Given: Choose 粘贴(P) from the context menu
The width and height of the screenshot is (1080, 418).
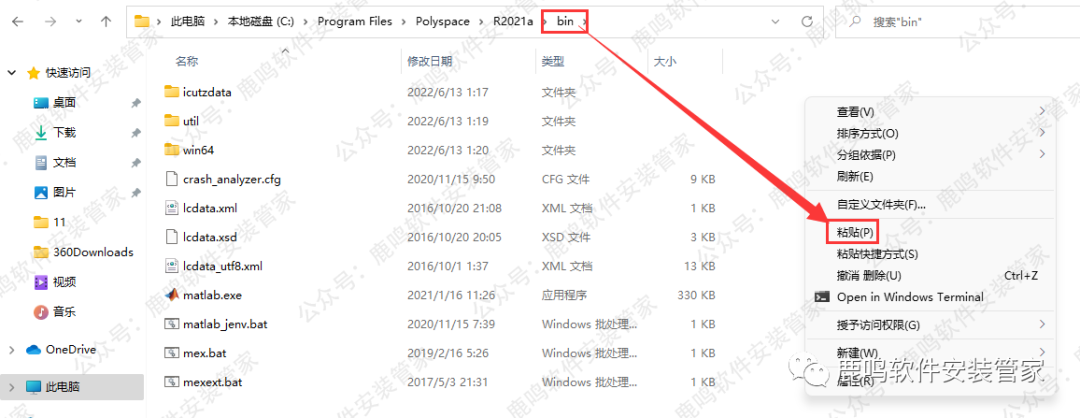Looking at the screenshot, I should point(929,233).
